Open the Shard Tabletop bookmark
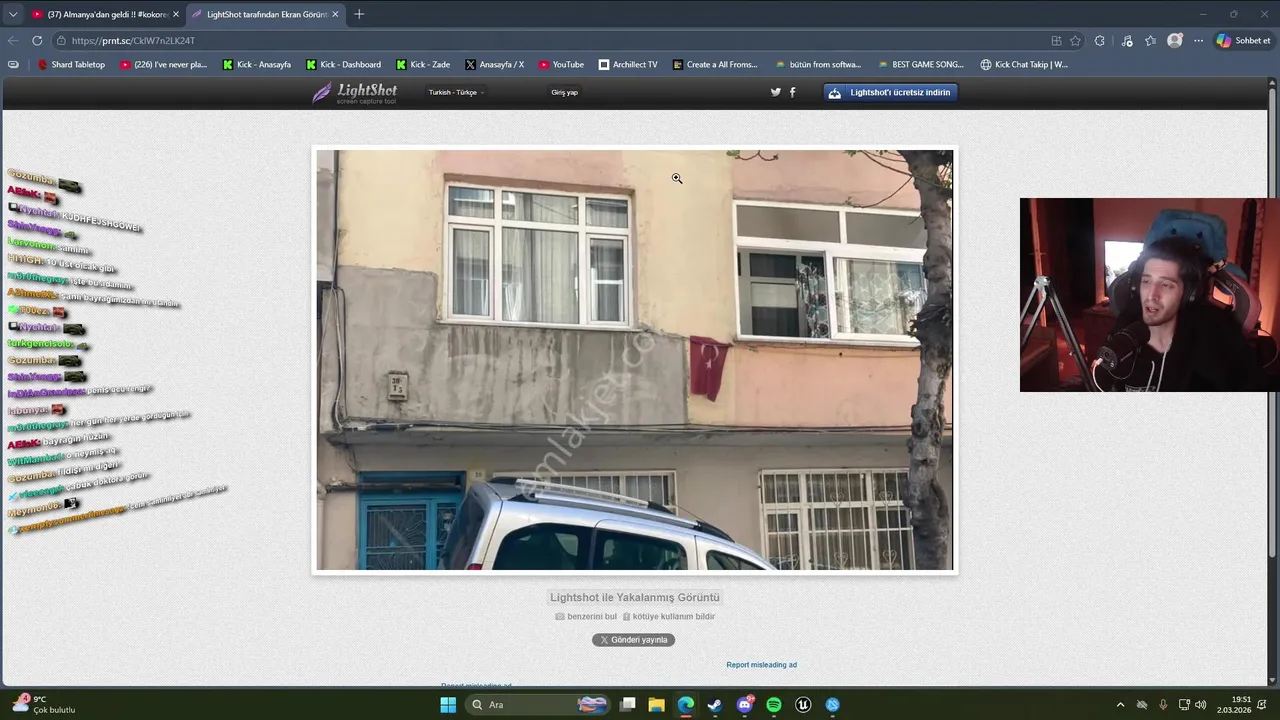Image resolution: width=1280 pixels, height=720 pixels. (71, 65)
